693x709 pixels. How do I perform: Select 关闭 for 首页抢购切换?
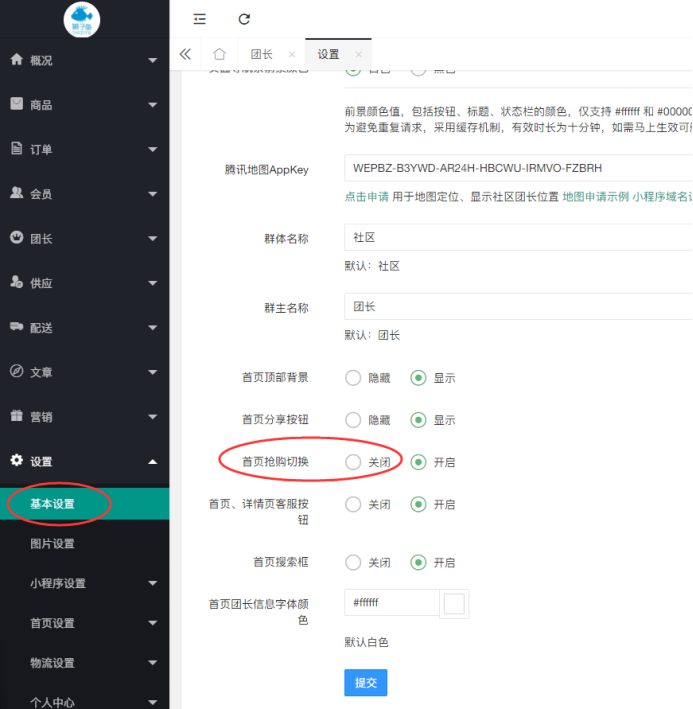pos(353,462)
